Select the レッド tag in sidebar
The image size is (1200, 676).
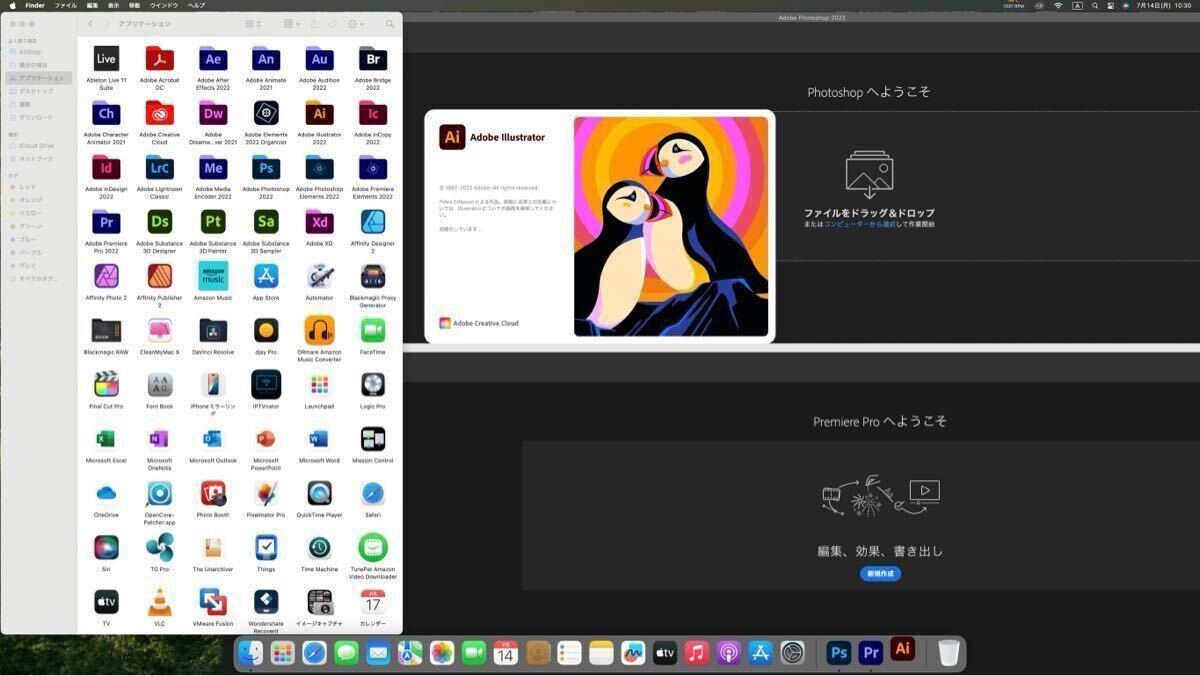38,187
